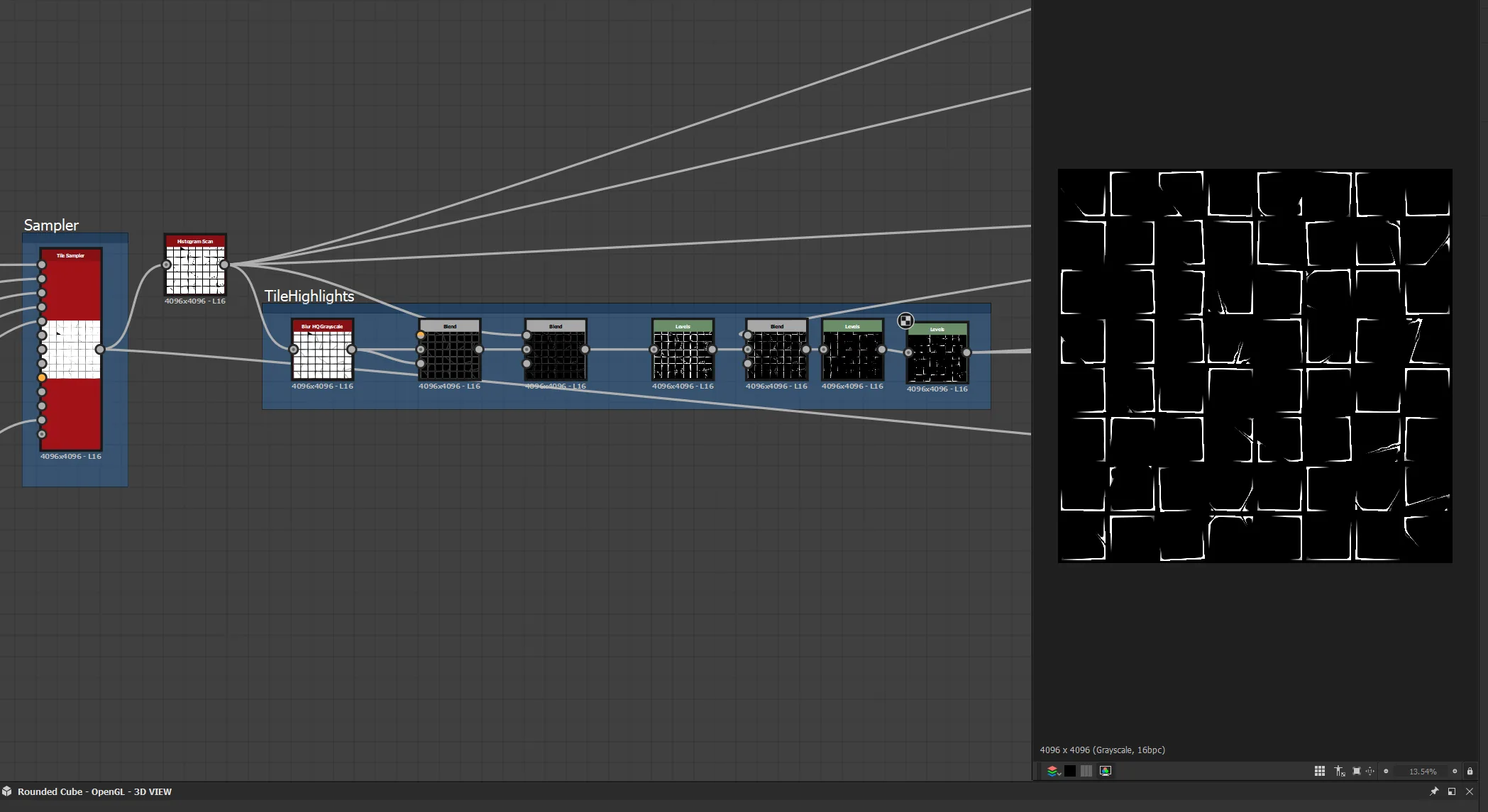Select the Histogram Scan node

click(x=195, y=265)
